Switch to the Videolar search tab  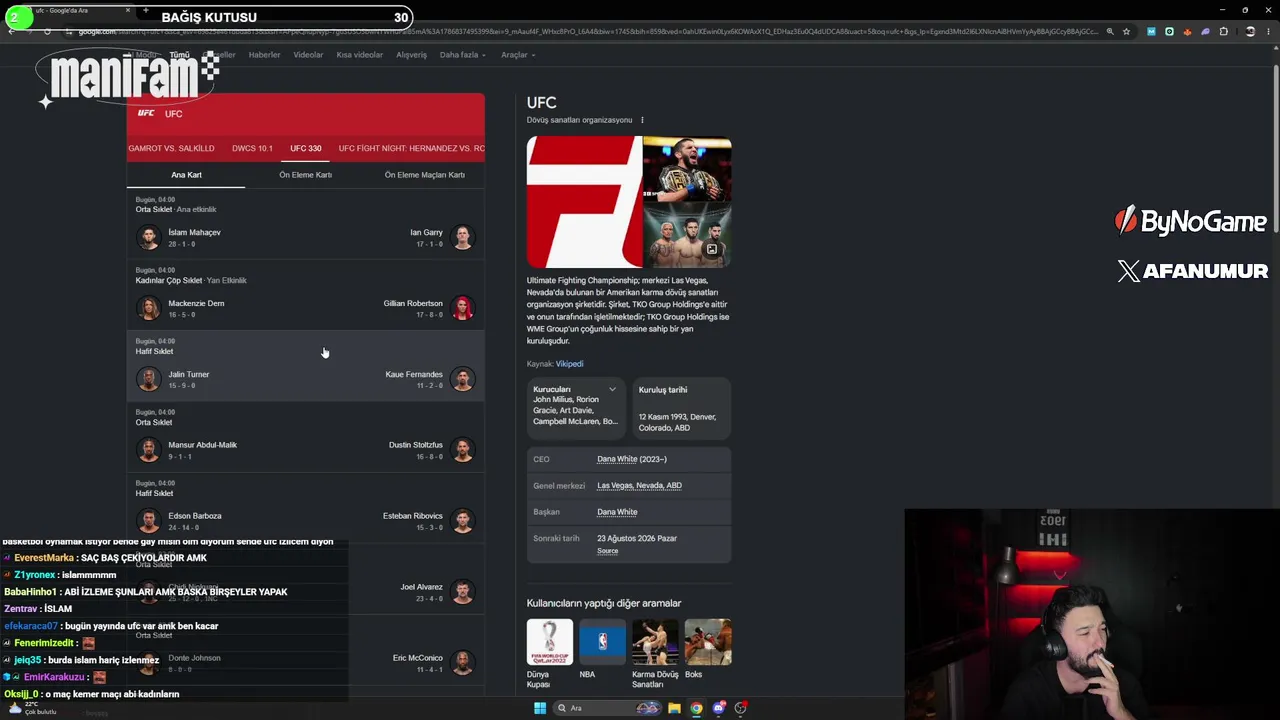click(x=308, y=55)
